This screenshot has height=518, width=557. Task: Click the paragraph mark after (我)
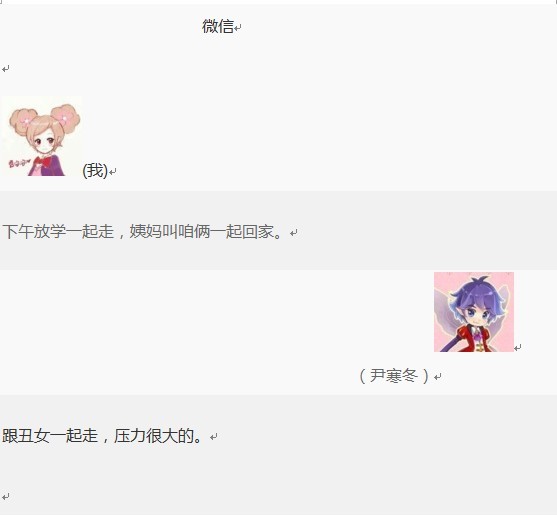(113, 172)
